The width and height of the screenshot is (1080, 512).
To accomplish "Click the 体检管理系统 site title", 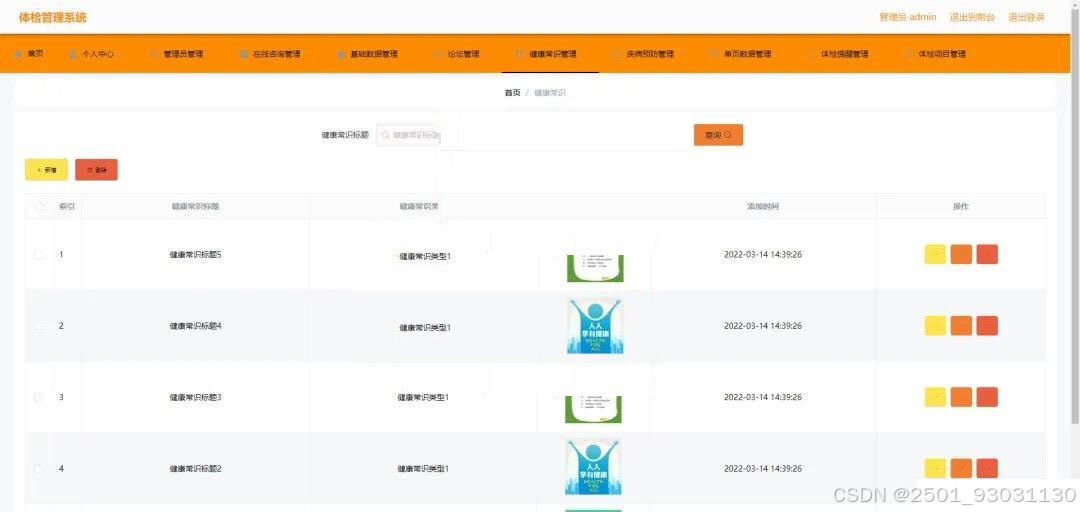I will [53, 17].
